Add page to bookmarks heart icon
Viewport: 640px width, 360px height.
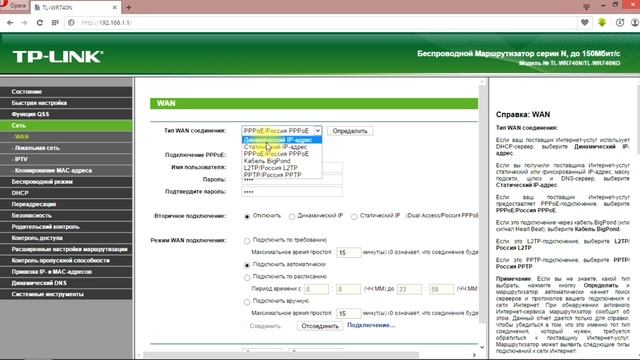tap(584, 22)
